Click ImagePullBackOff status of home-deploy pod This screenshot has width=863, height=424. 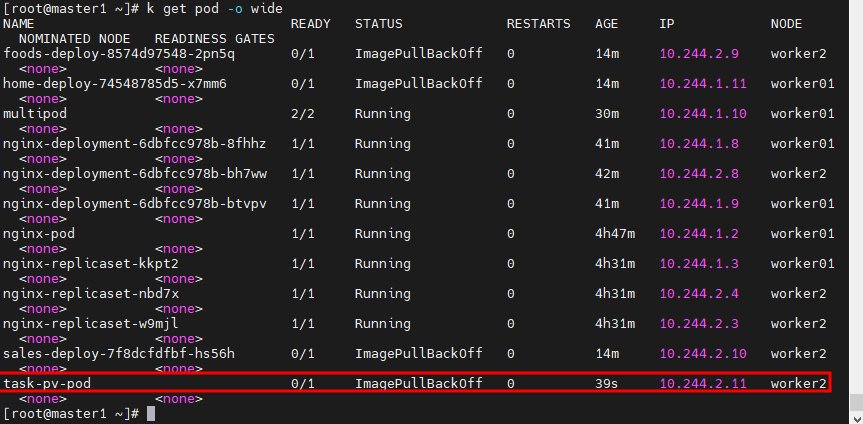[419, 84]
